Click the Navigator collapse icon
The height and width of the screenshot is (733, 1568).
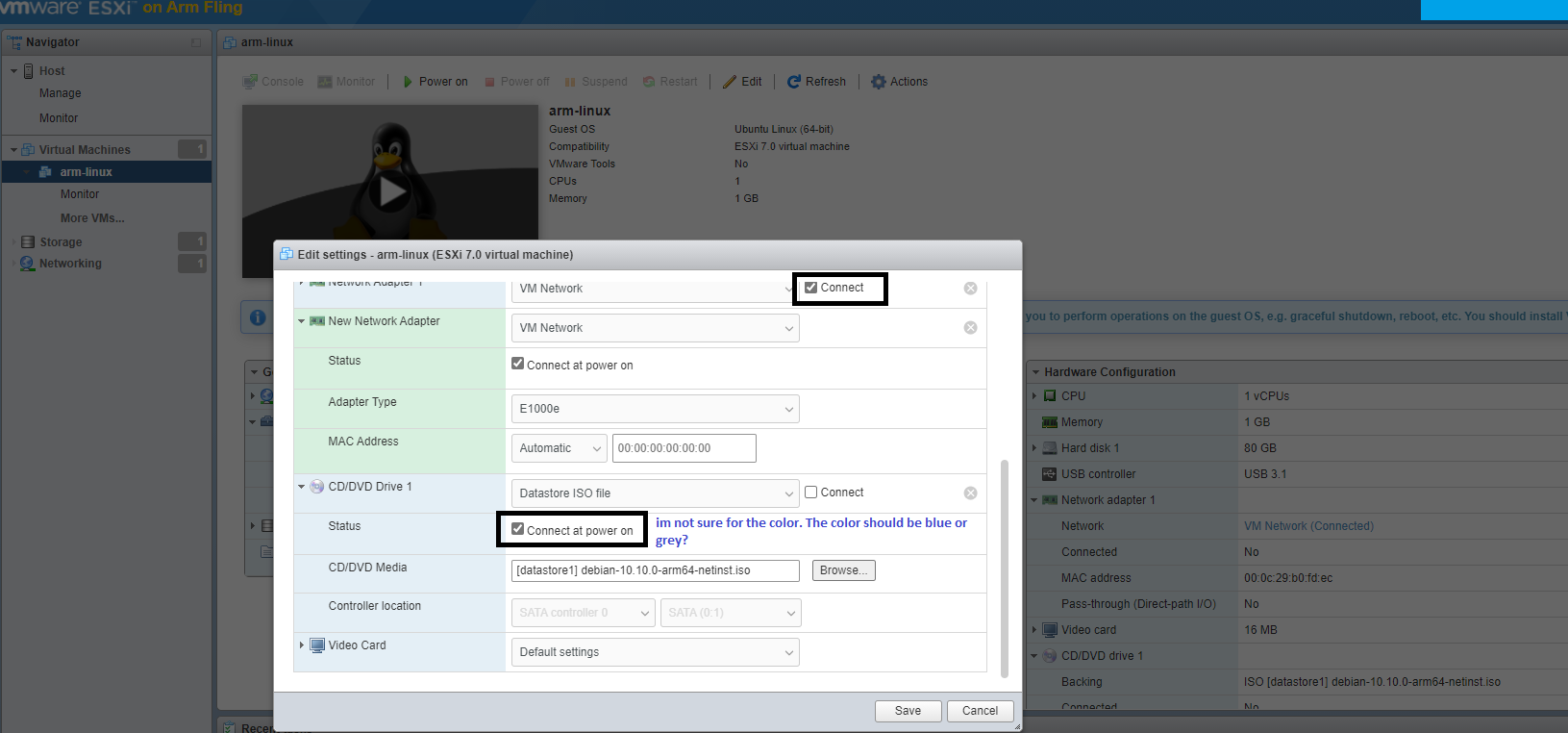196,42
